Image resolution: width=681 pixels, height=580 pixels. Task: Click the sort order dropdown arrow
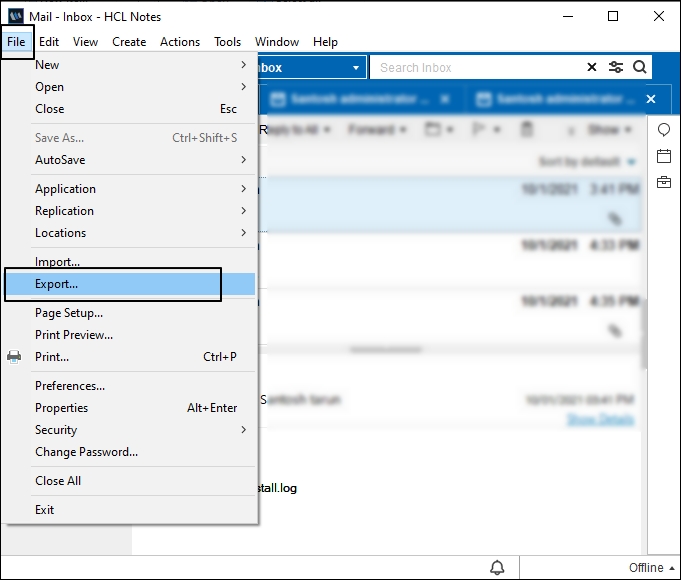[x=631, y=162]
